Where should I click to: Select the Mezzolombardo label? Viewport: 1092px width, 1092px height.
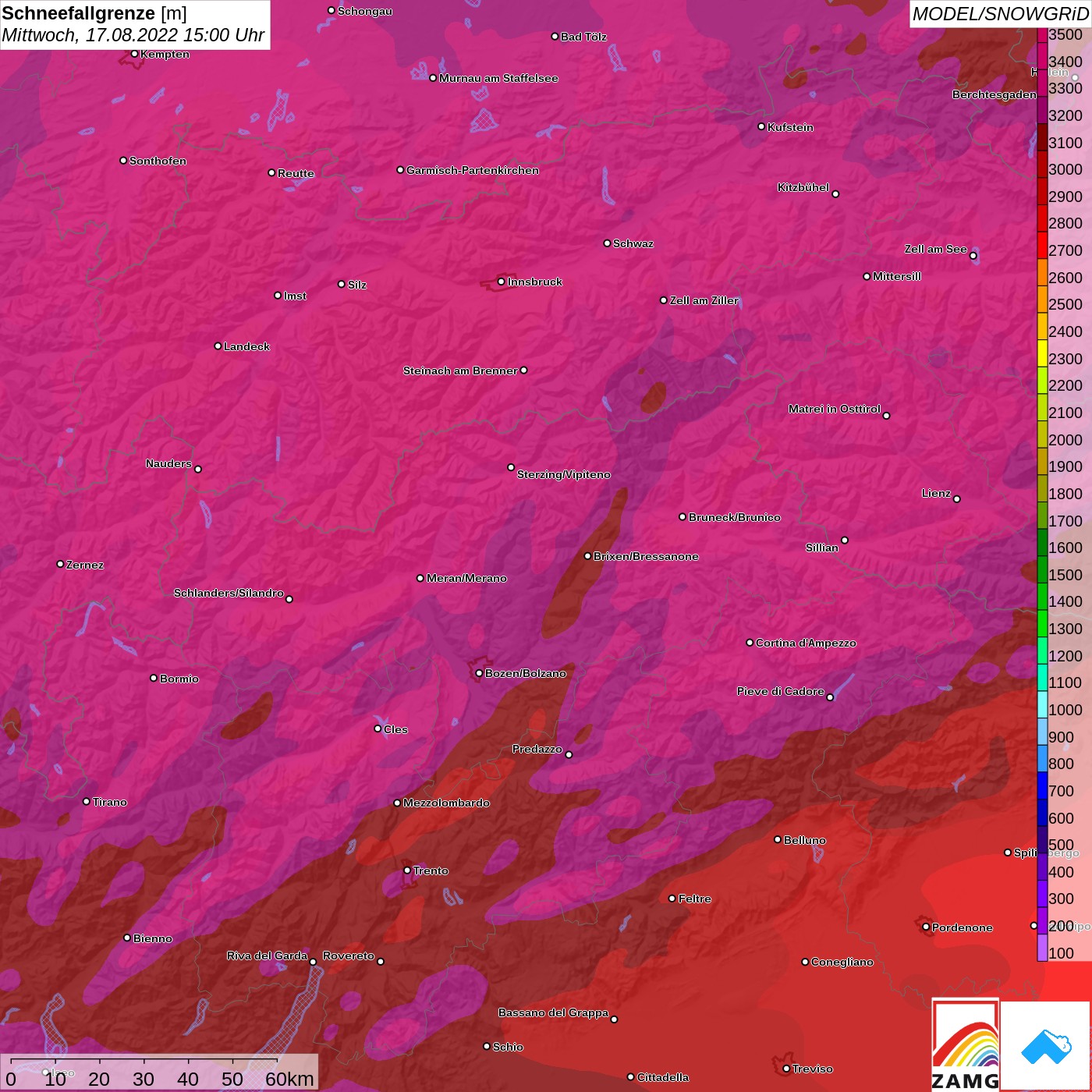pos(446,803)
